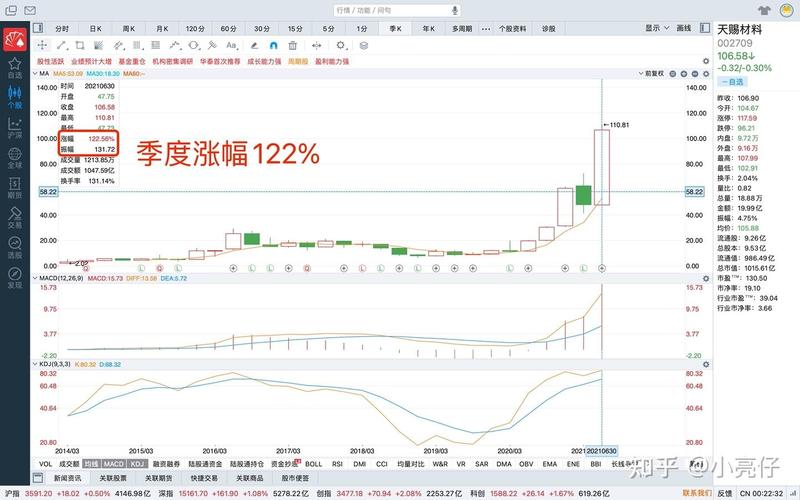
Task: Click the microphone icon in search box
Action: (x=455, y=10)
